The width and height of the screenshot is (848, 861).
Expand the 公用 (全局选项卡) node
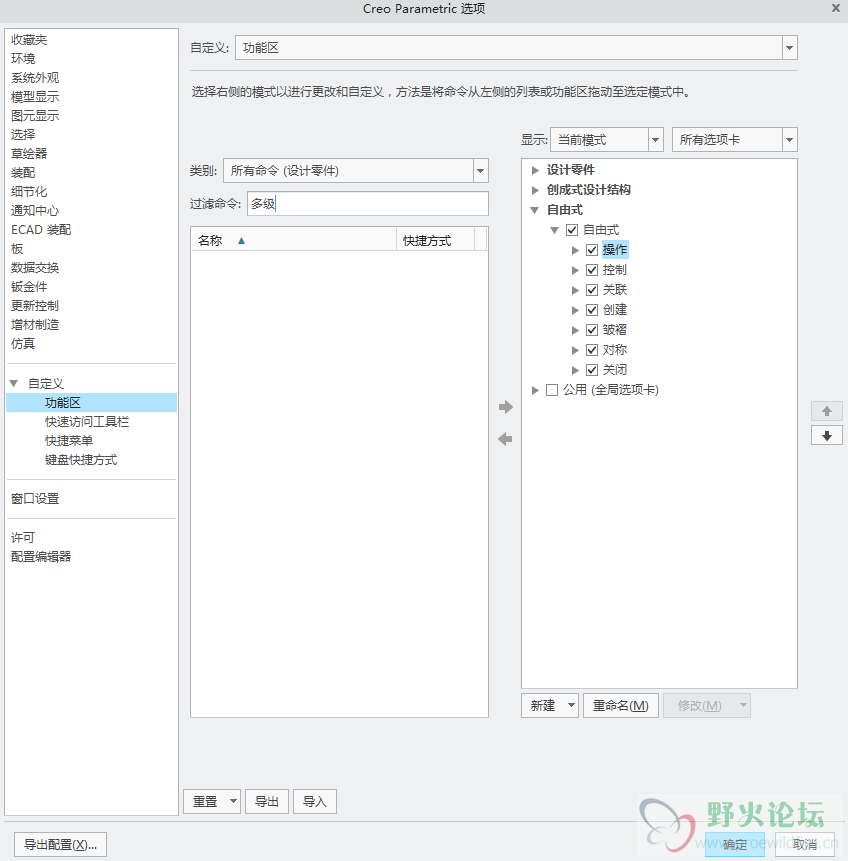click(535, 390)
